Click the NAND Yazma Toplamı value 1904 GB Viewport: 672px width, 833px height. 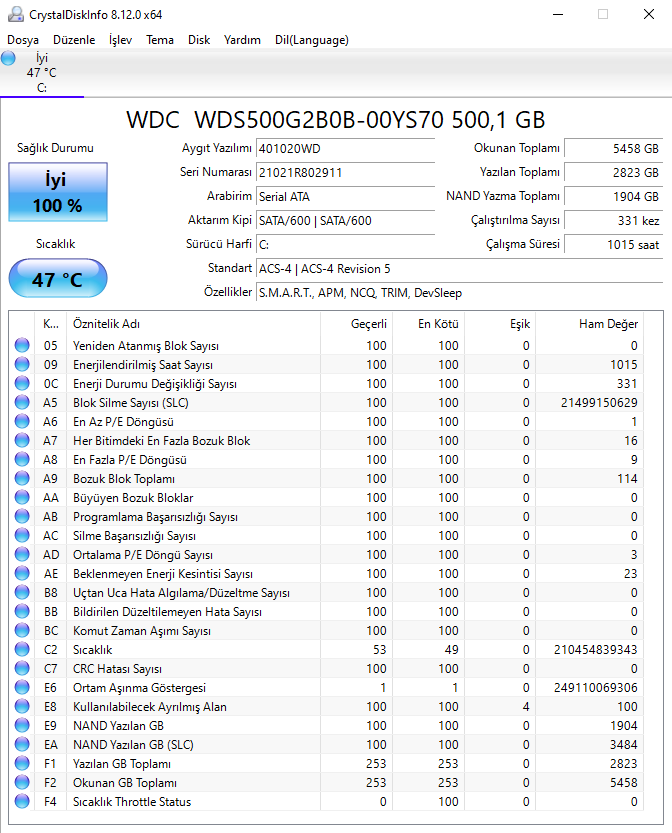point(614,197)
